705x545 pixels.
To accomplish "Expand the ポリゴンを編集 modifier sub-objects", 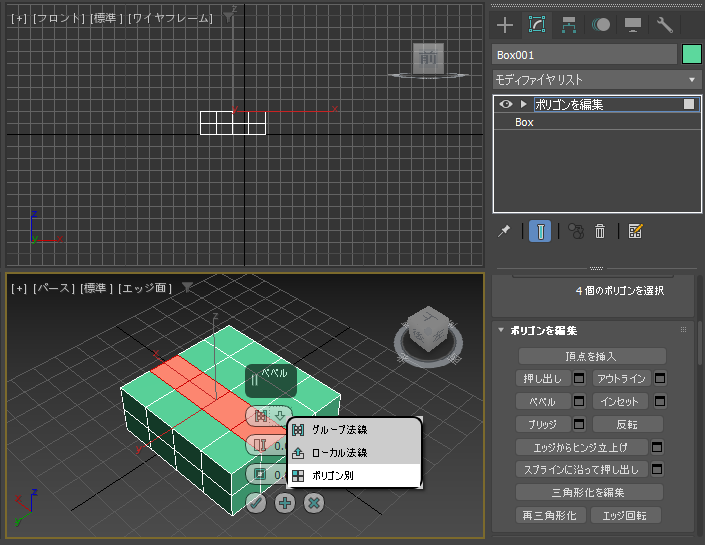I will click(x=523, y=104).
